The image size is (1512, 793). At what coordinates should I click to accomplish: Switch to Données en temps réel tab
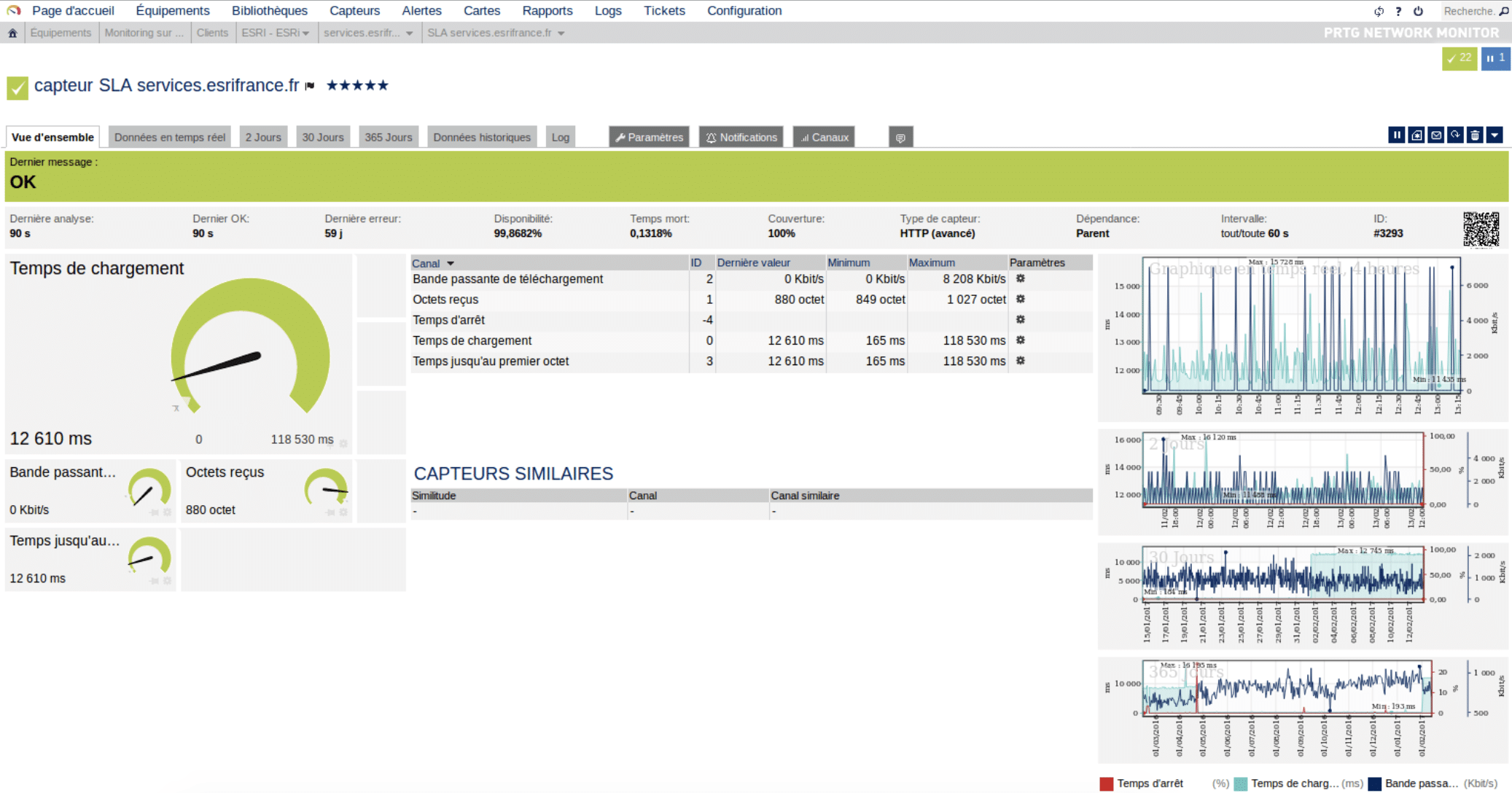(170, 137)
